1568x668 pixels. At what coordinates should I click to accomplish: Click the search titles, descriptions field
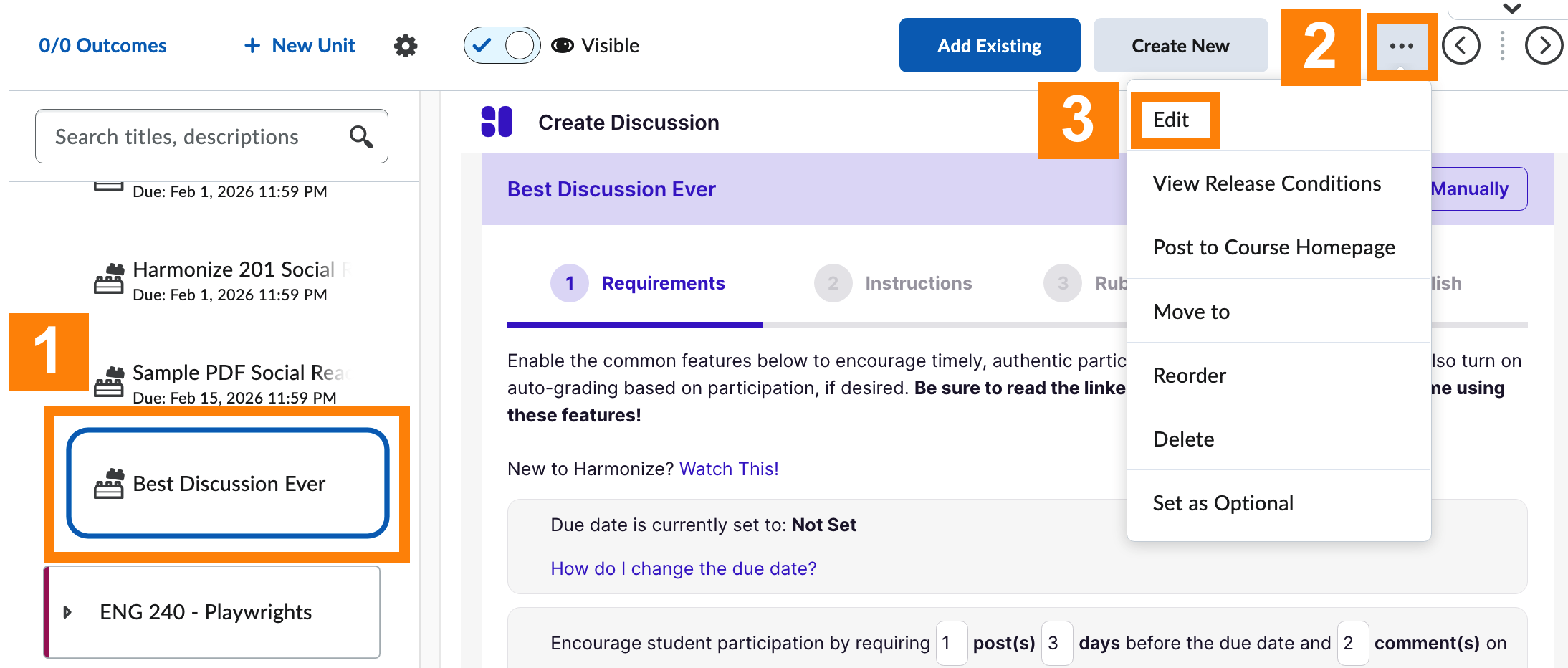coord(193,136)
